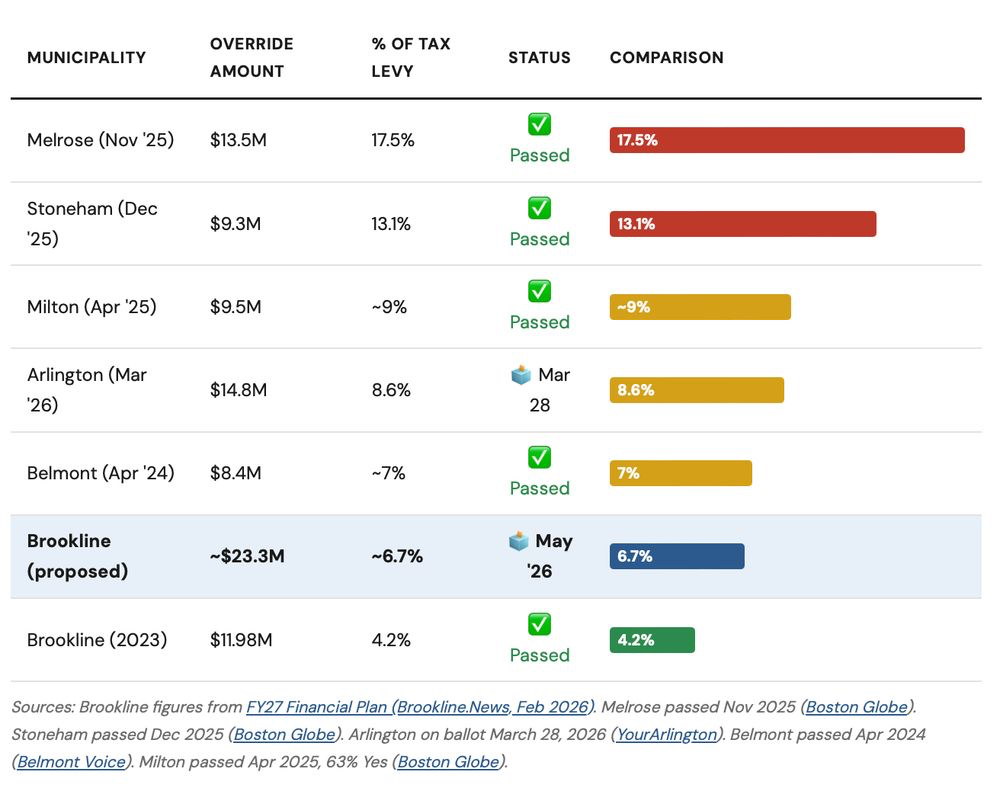Open Boston Globe link for Milton
This screenshot has width=1000, height=797.
[449, 762]
